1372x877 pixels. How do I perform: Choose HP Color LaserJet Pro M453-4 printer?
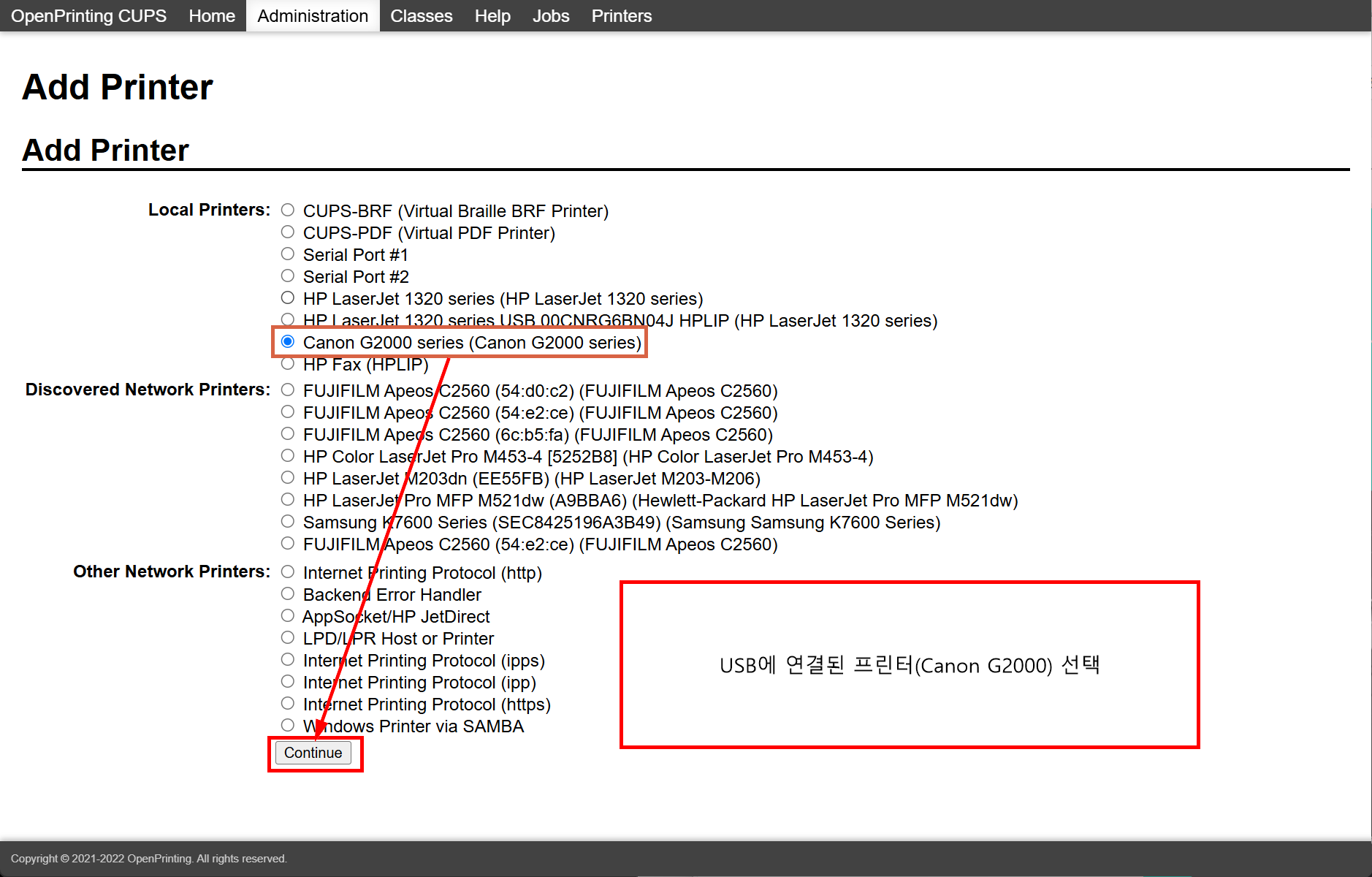[x=288, y=456]
